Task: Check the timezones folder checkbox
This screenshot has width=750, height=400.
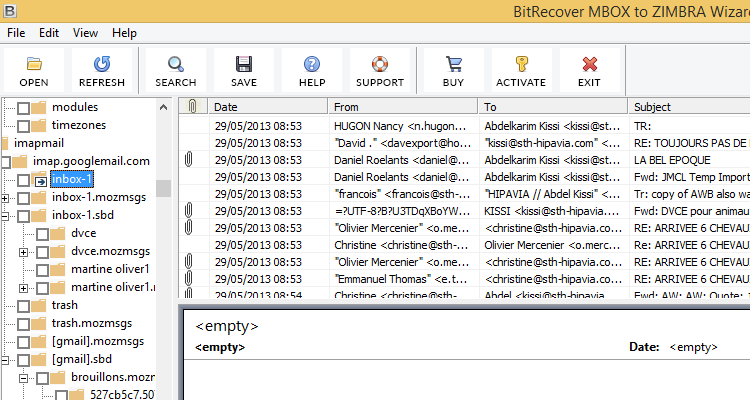Action: 23,126
